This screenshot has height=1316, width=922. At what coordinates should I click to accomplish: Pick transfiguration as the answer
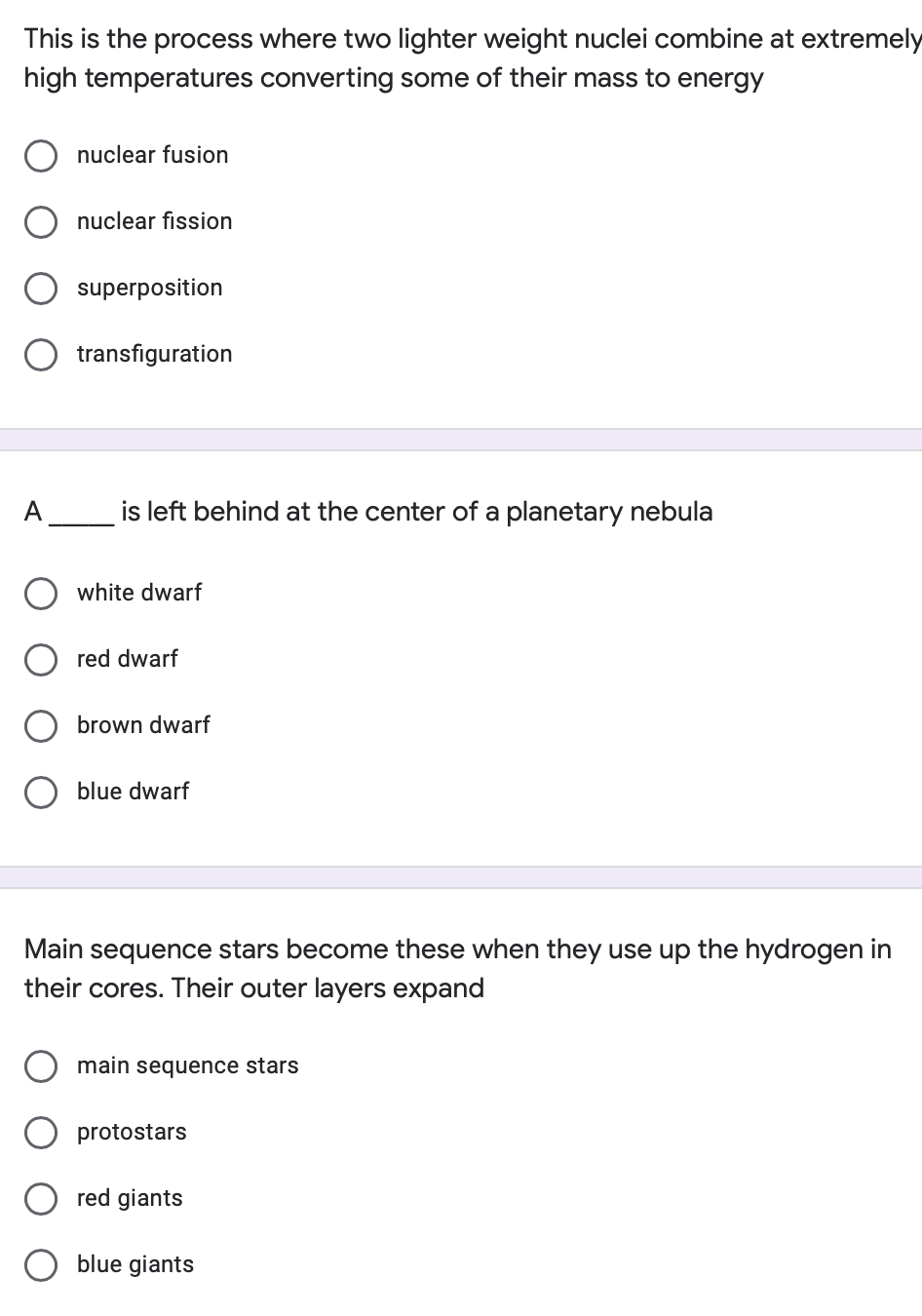click(x=40, y=354)
